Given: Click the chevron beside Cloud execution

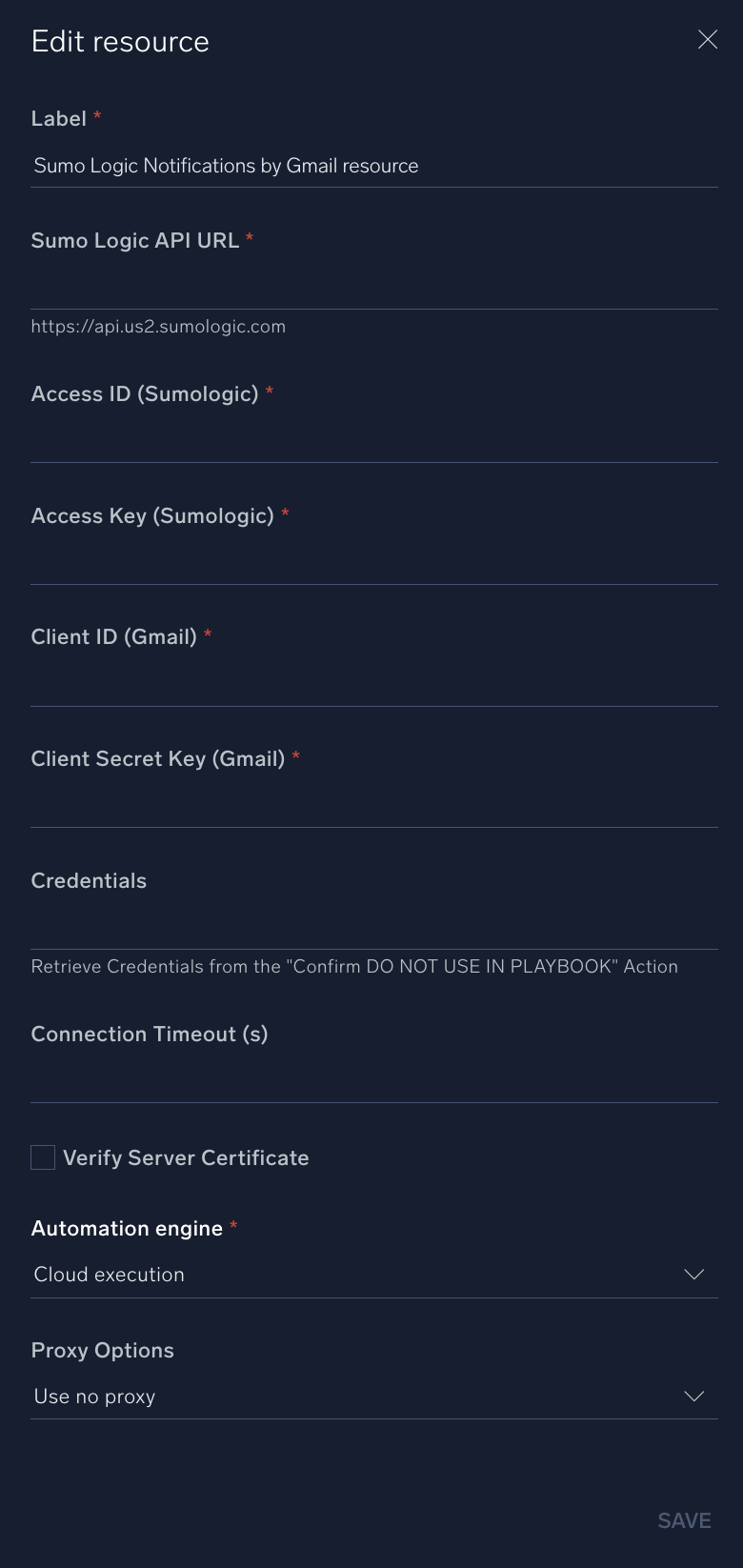Looking at the screenshot, I should (694, 1275).
